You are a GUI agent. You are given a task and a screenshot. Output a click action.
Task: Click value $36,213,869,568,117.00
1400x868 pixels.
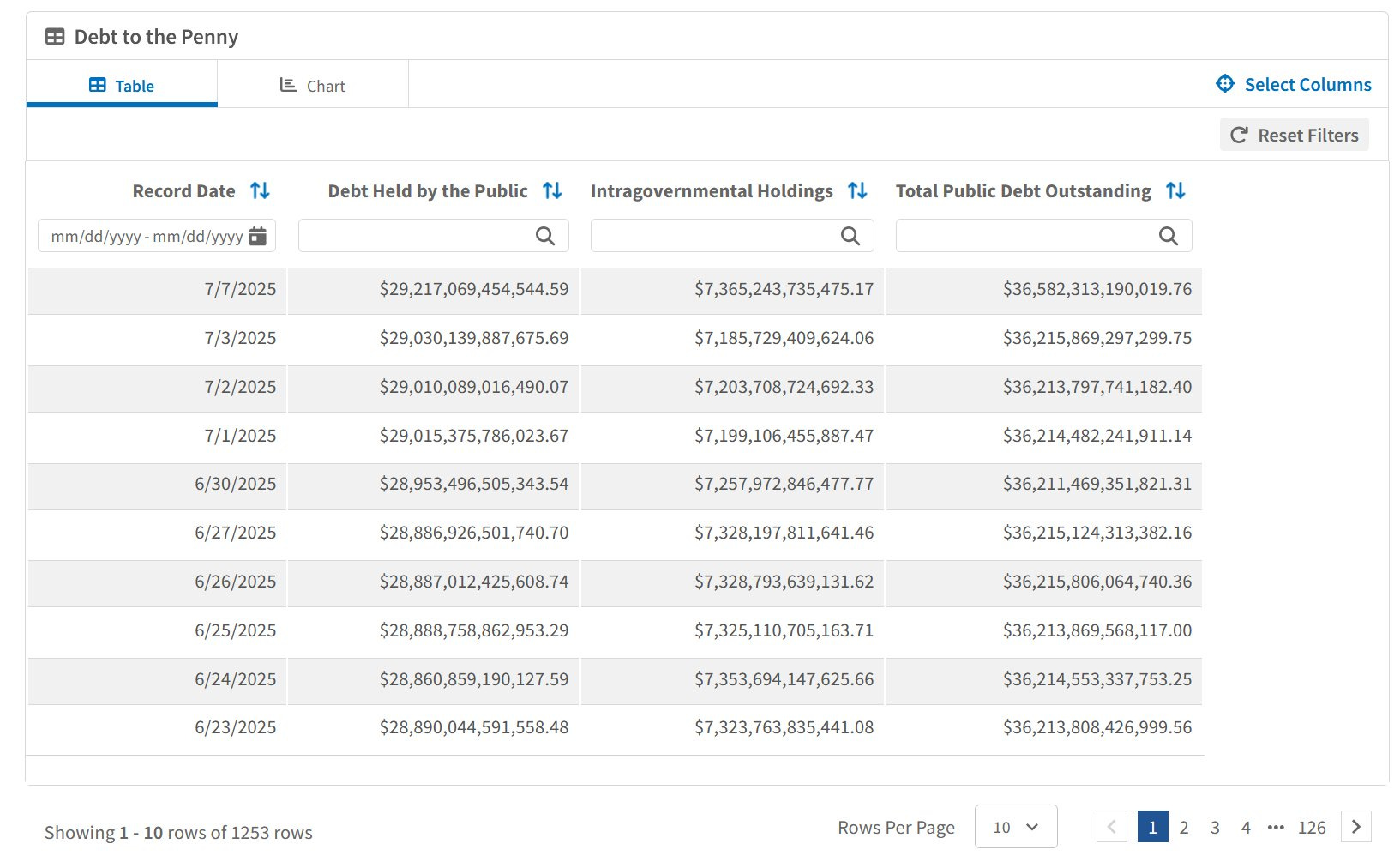point(1097,630)
